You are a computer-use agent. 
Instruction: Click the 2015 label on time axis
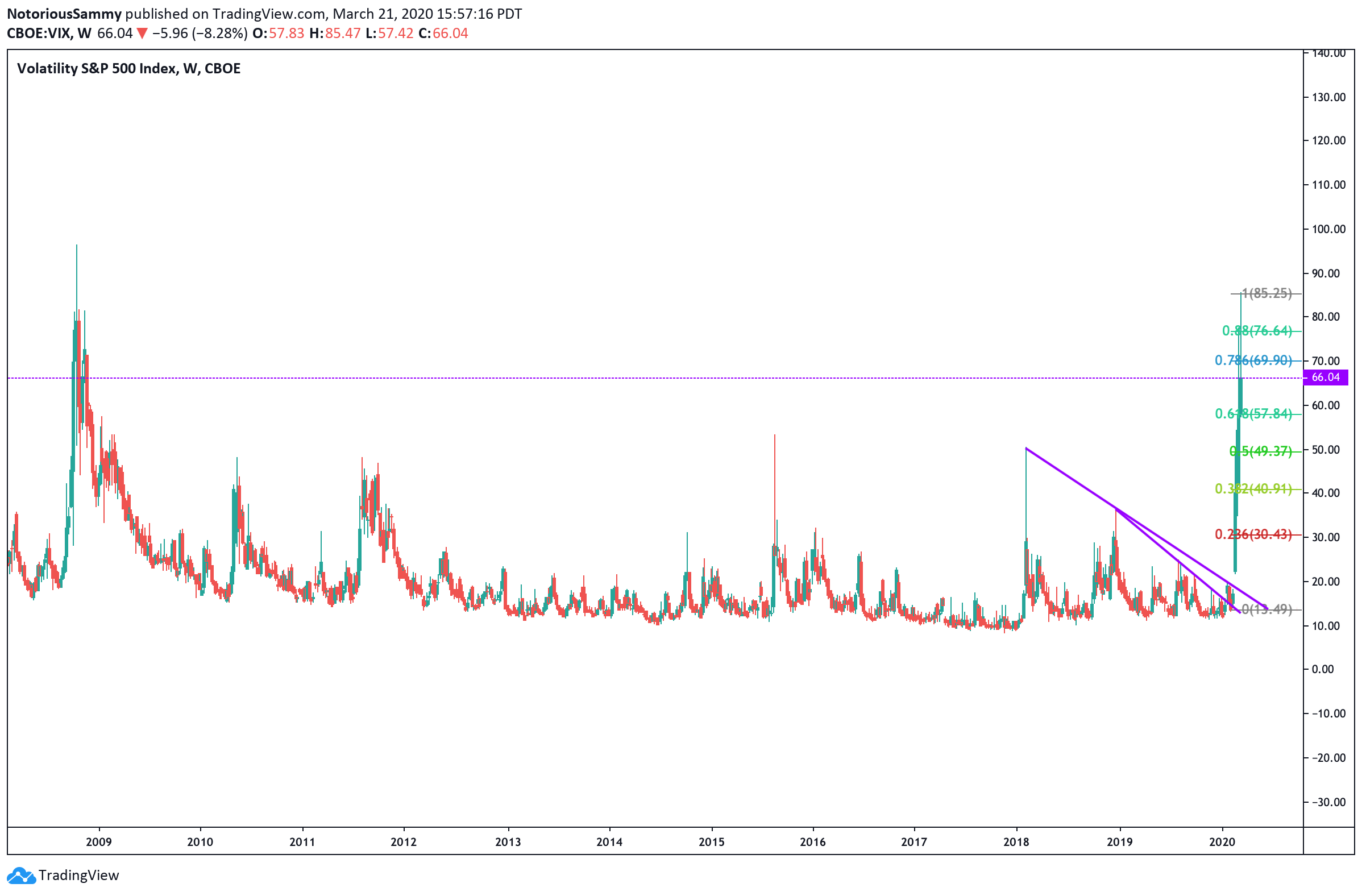(711, 842)
